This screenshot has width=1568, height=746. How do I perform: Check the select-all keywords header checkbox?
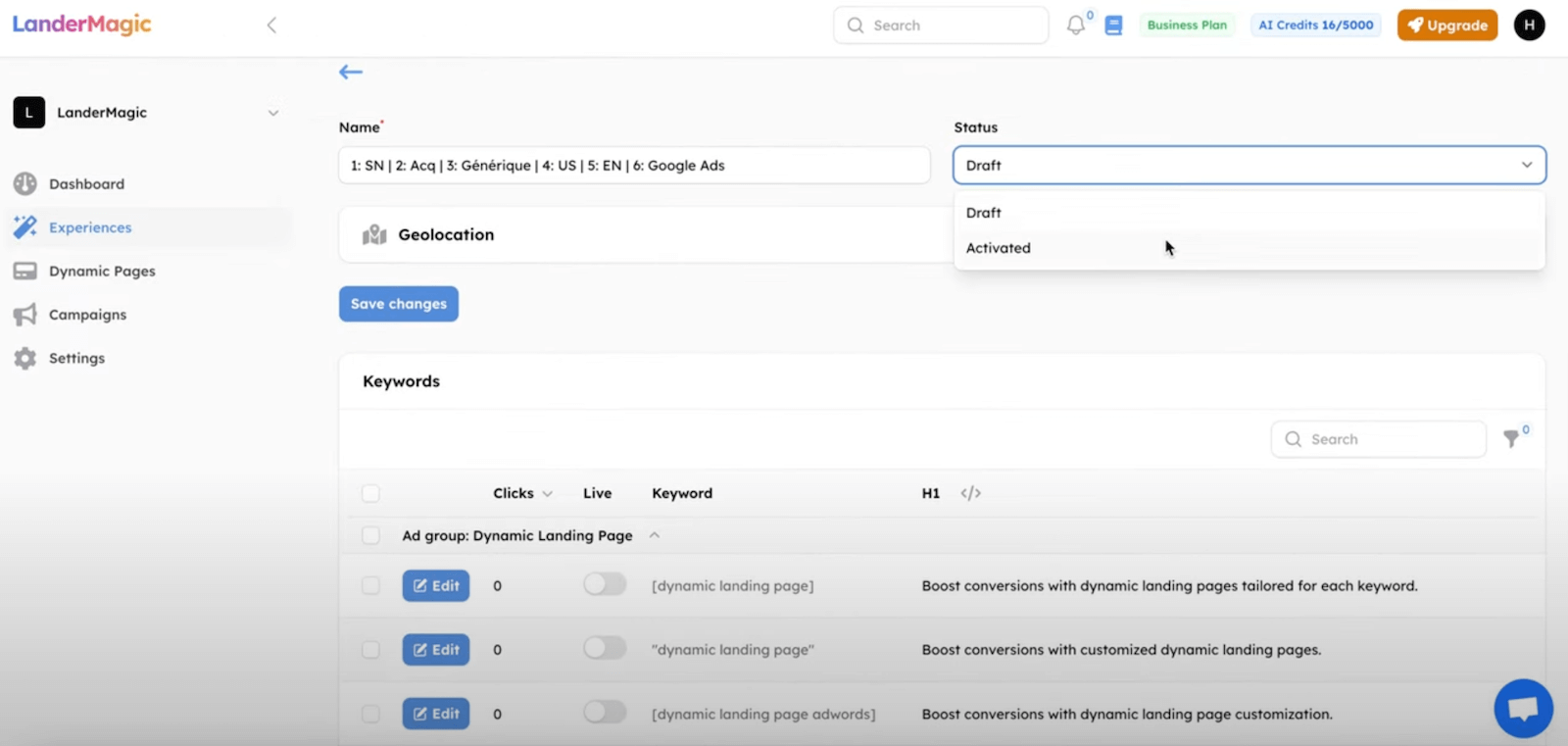[370, 493]
